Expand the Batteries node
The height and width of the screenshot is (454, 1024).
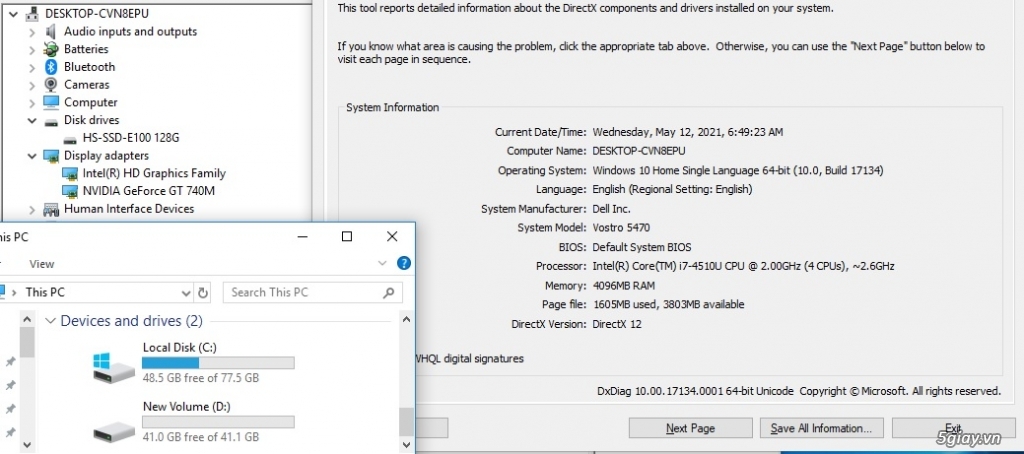click(32, 49)
